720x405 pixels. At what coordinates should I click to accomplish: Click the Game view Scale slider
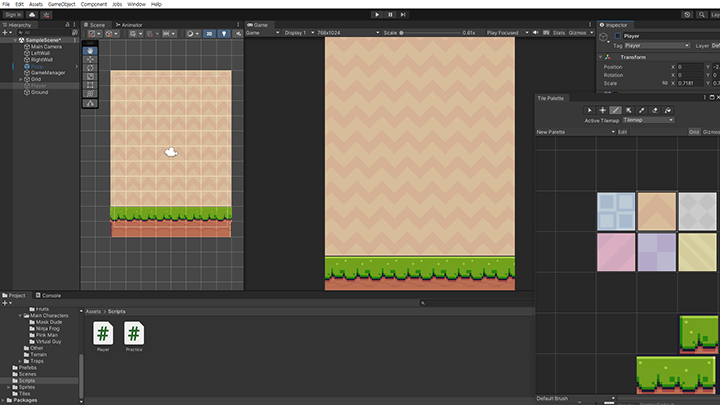coord(428,33)
